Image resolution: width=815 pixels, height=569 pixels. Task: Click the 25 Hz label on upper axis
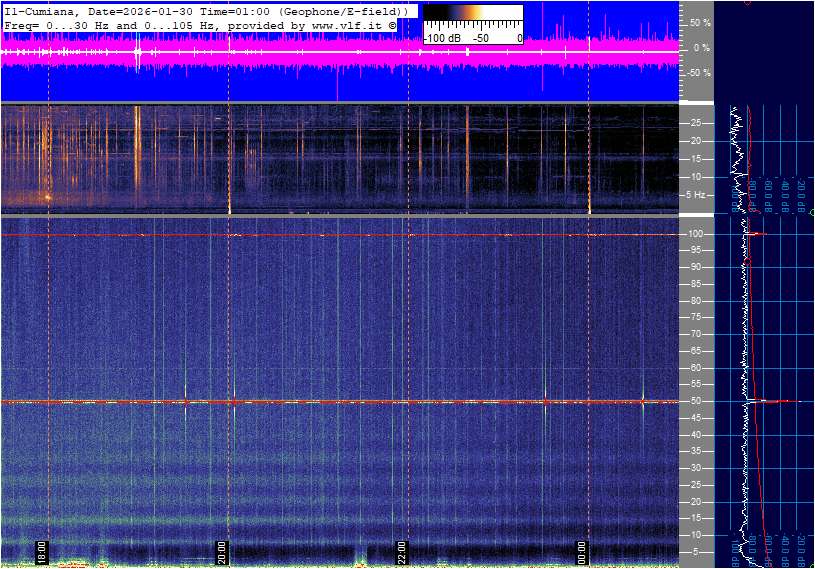coord(696,123)
